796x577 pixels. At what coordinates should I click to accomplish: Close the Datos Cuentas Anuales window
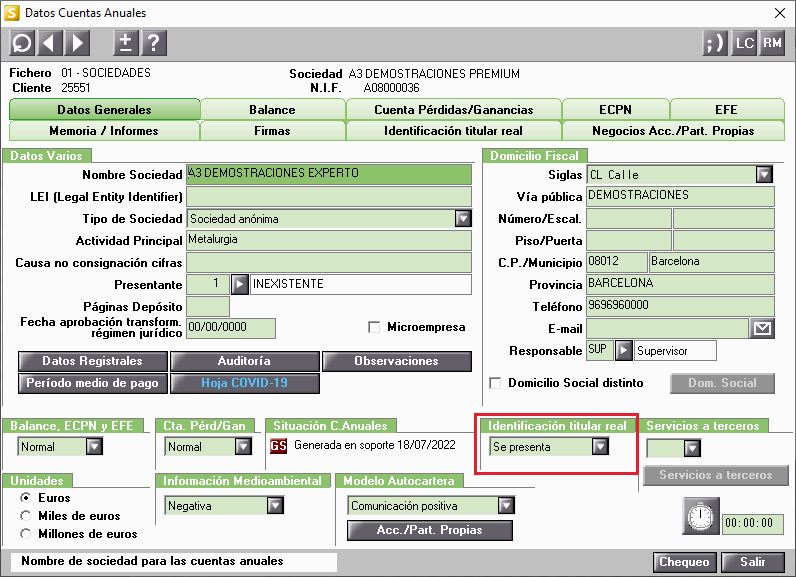pyautogui.click(x=780, y=13)
